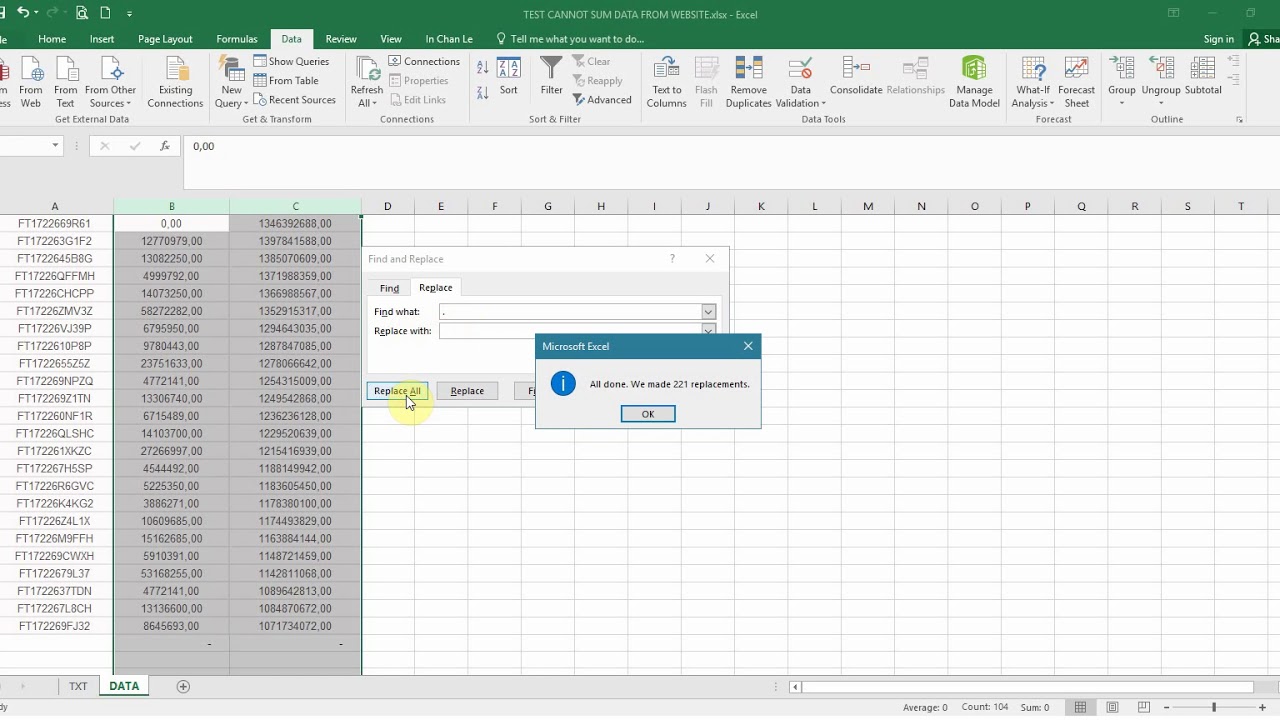Click cell value 12770979,00

tap(171, 241)
